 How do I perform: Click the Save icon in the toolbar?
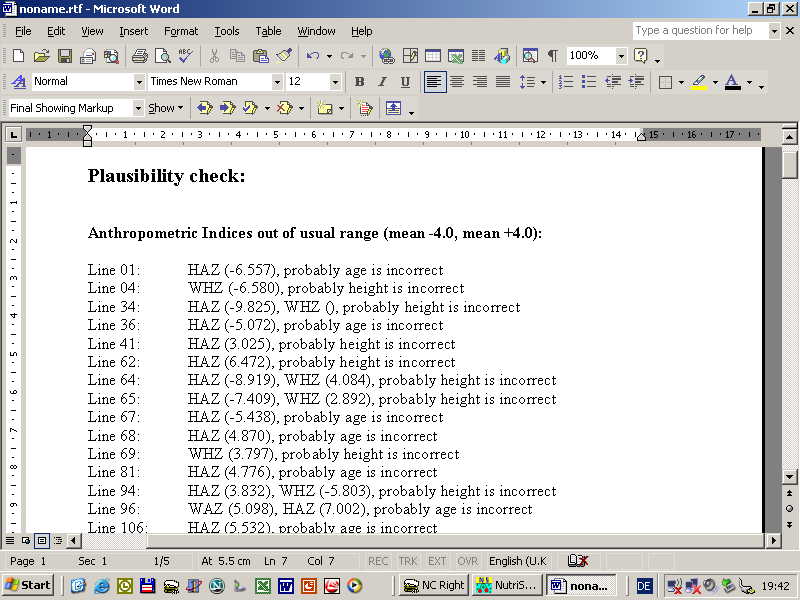click(64, 56)
